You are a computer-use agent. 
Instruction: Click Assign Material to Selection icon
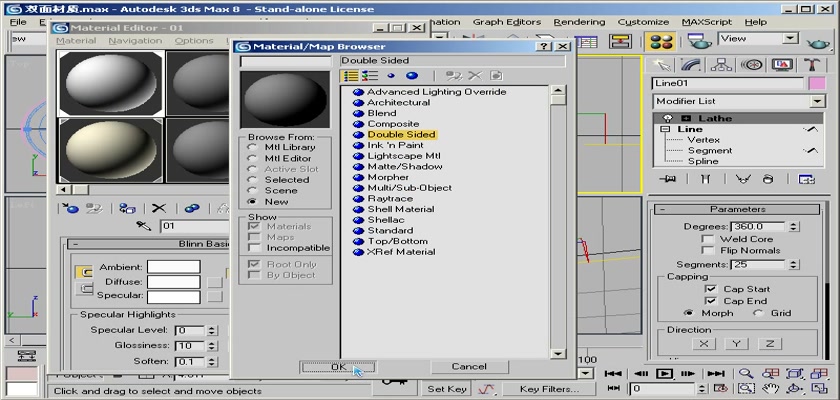tap(127, 208)
